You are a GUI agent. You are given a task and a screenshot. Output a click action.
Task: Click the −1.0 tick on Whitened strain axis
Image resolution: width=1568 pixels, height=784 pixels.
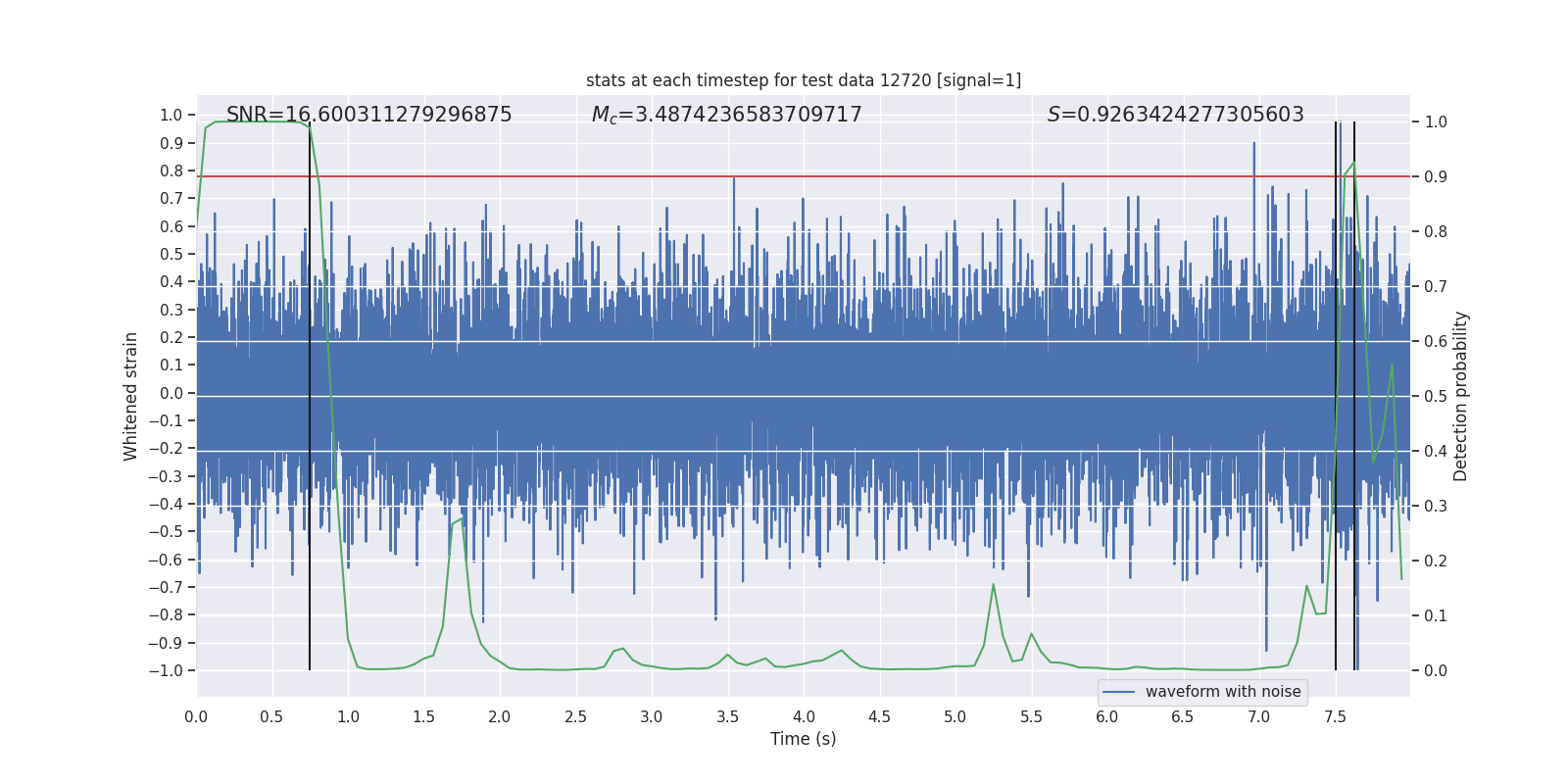[x=166, y=670]
